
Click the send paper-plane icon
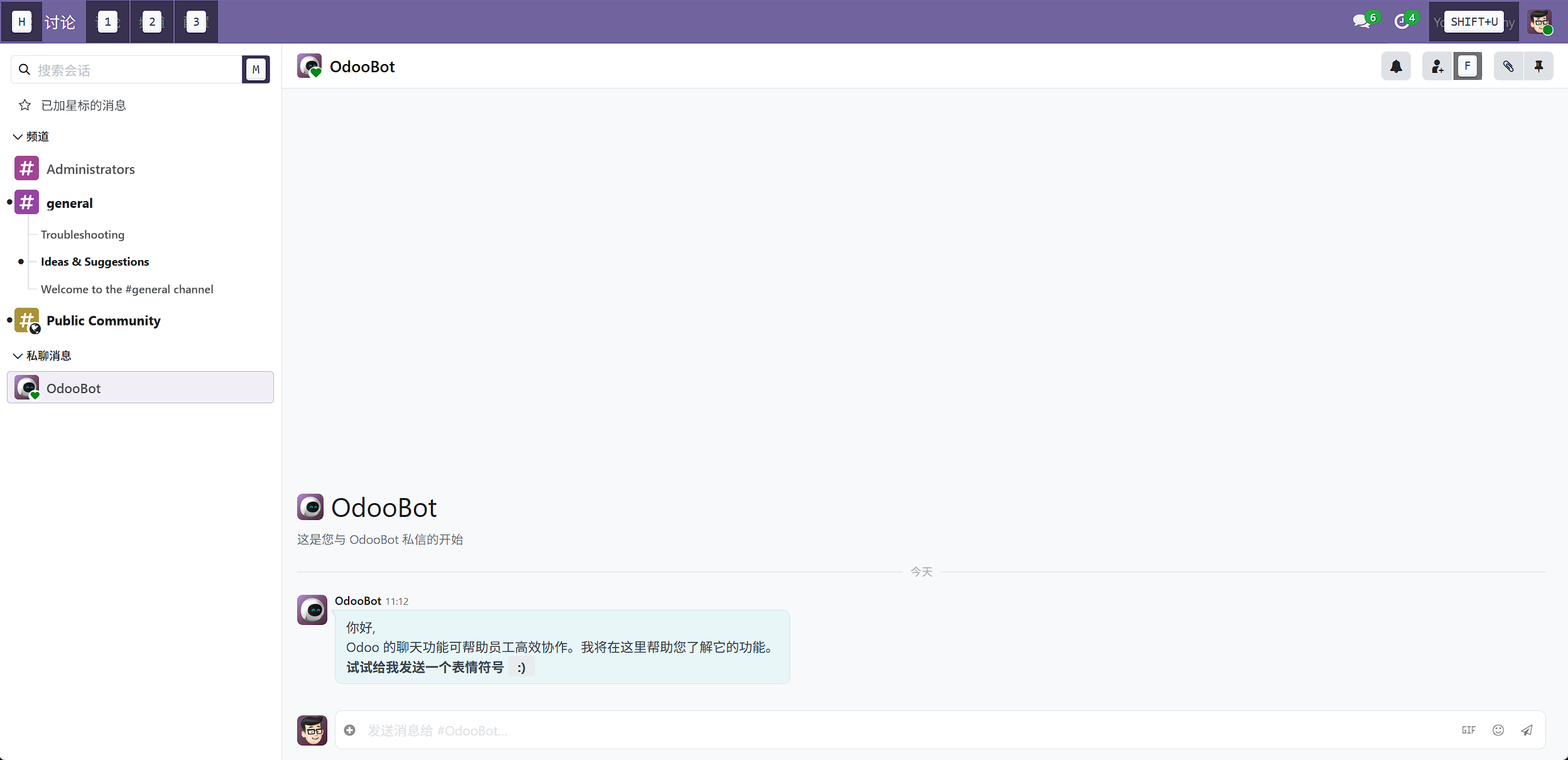click(x=1527, y=730)
